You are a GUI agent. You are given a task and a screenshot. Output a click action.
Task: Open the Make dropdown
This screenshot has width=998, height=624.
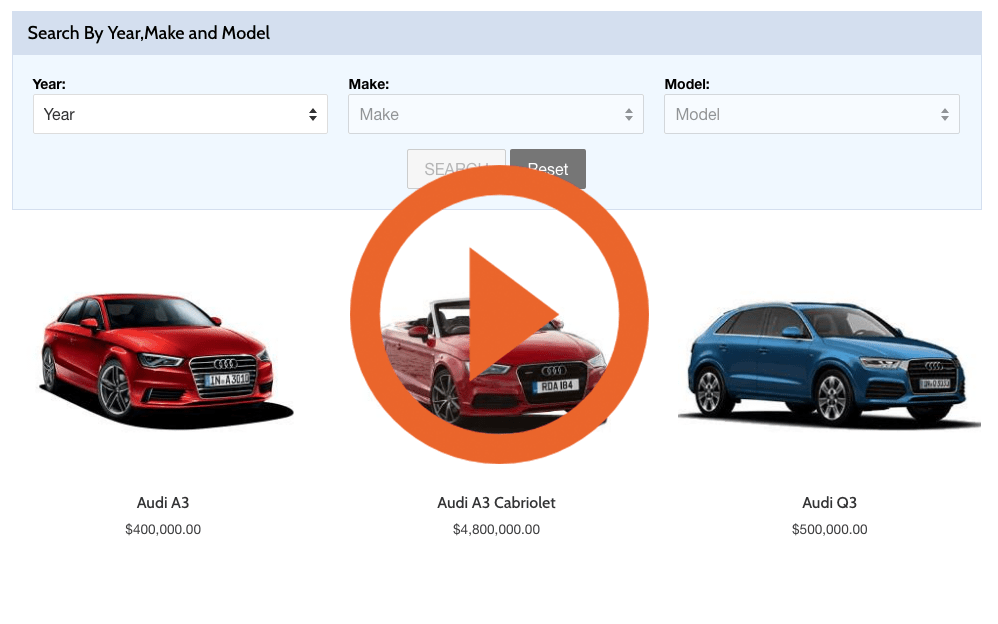coord(496,114)
